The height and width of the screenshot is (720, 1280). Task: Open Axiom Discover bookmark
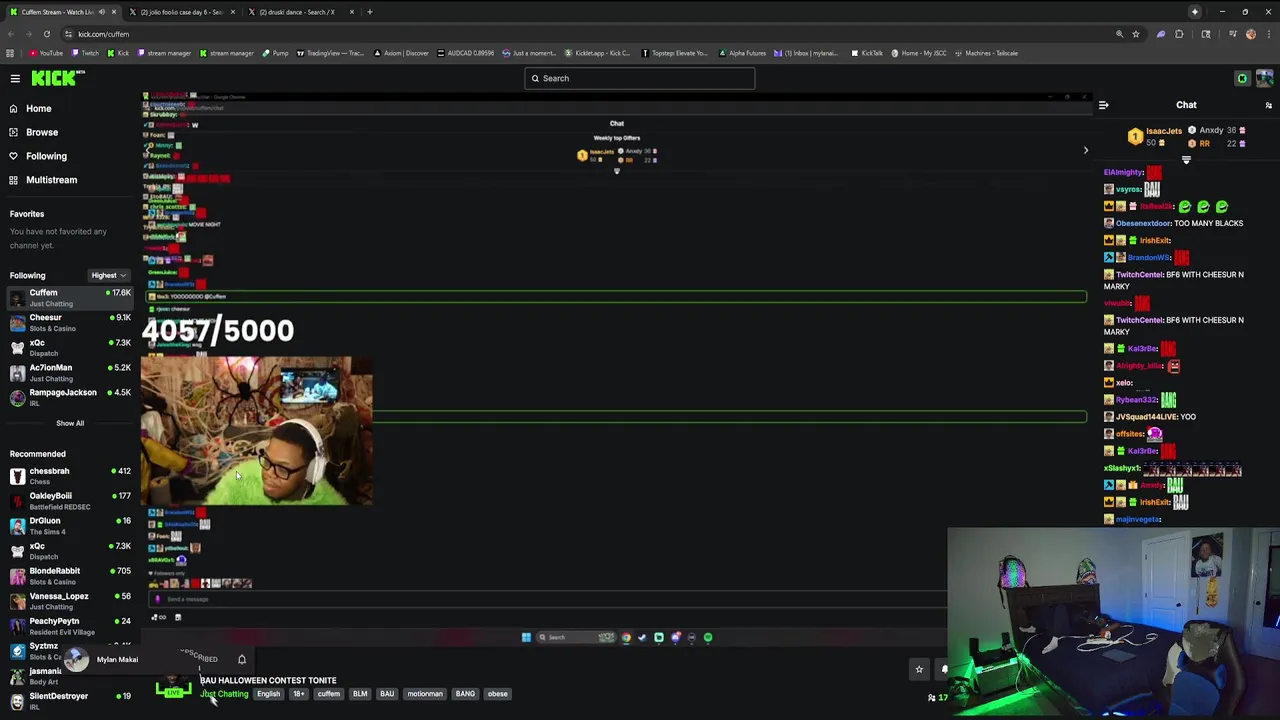click(x=402, y=53)
